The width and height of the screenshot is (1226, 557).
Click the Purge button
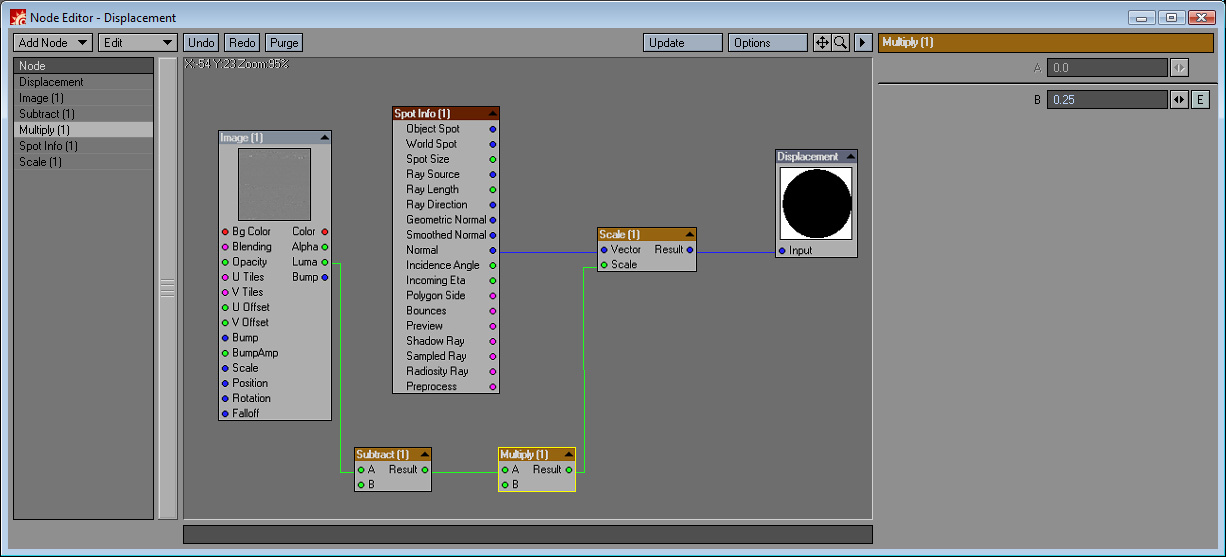(284, 43)
